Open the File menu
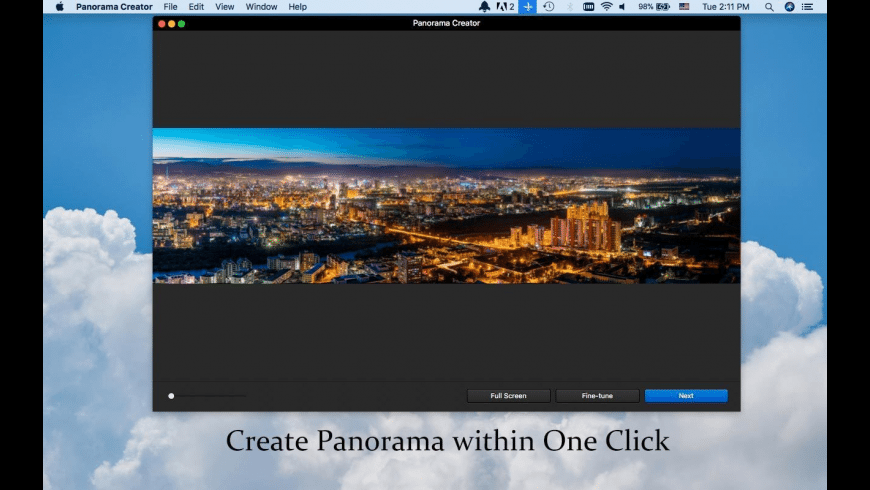 click(x=170, y=7)
